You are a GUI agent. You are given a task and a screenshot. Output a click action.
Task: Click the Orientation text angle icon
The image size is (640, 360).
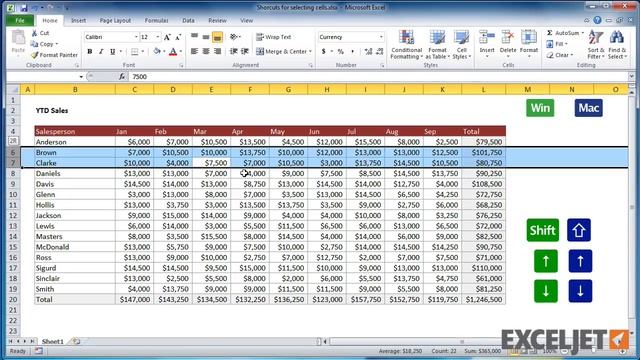pyautogui.click(x=233, y=37)
